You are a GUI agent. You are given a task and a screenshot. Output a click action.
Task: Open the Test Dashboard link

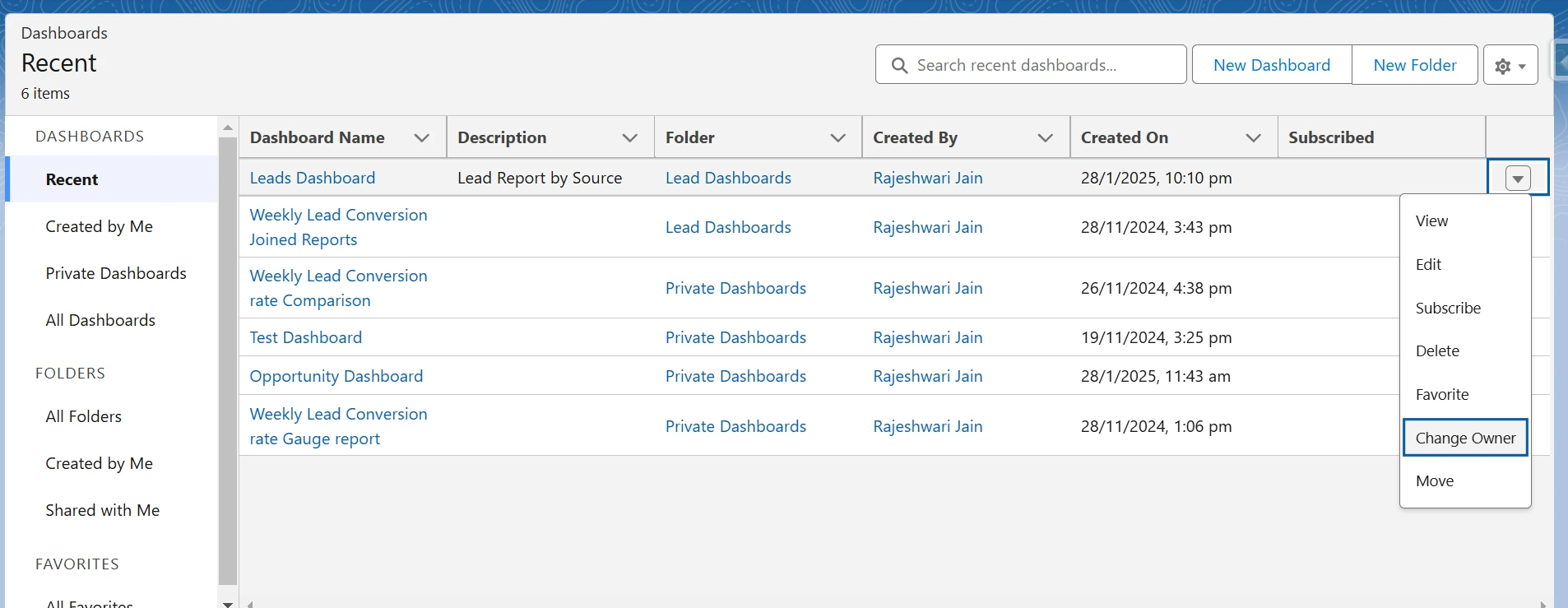tap(305, 337)
